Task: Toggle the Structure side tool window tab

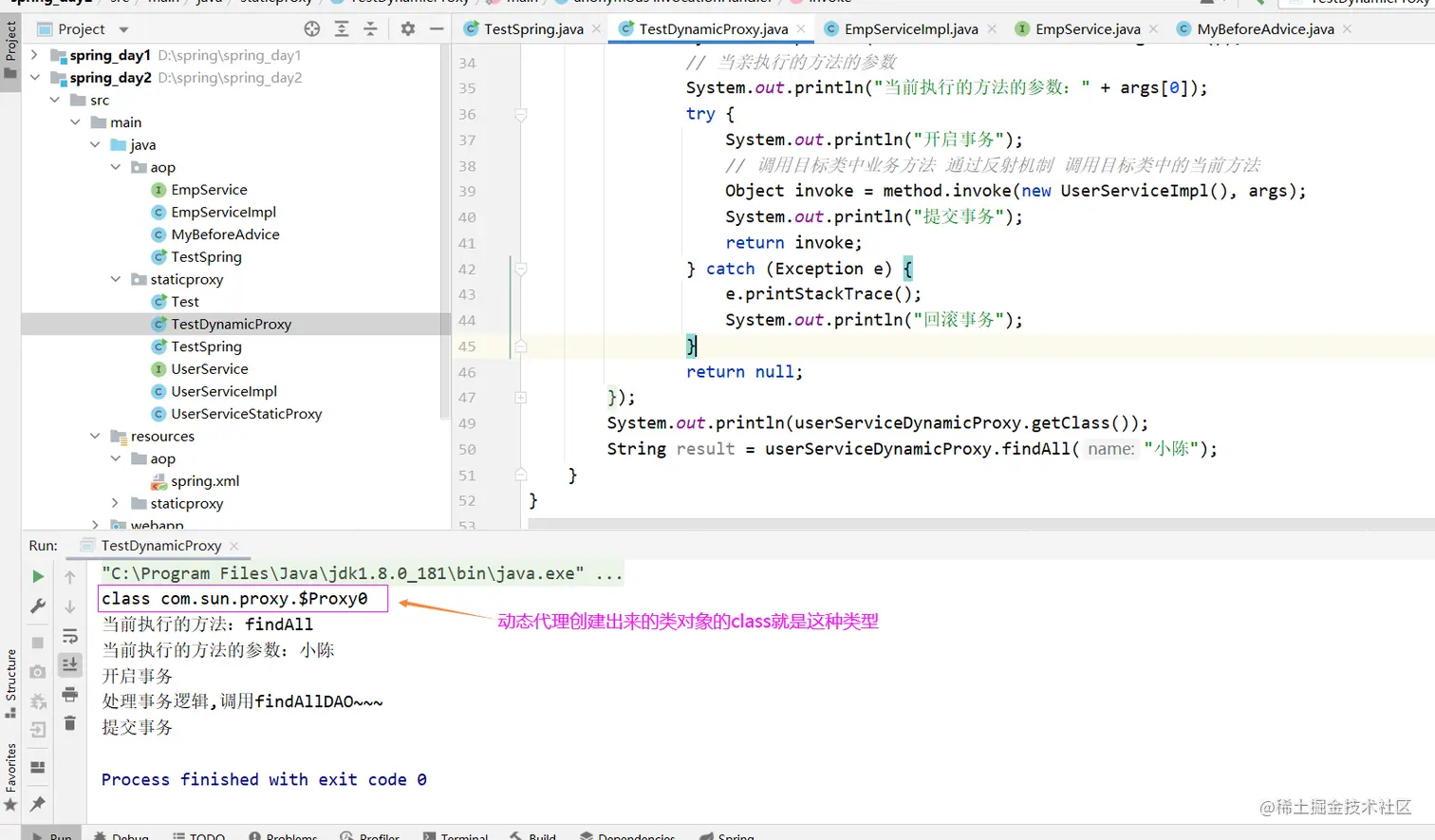Action: pos(10,682)
